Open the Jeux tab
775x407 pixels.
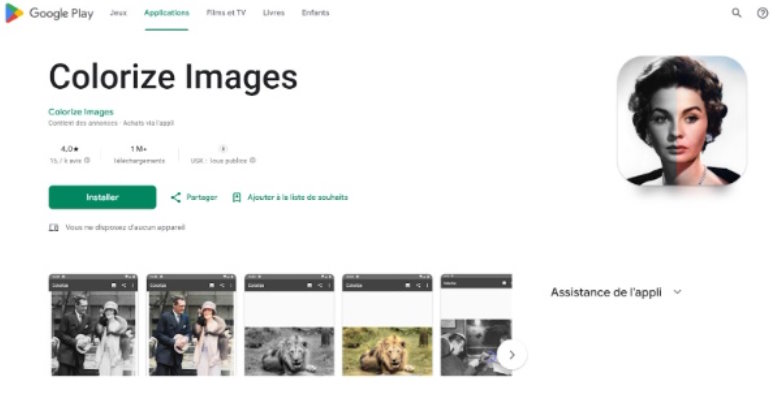(x=118, y=13)
